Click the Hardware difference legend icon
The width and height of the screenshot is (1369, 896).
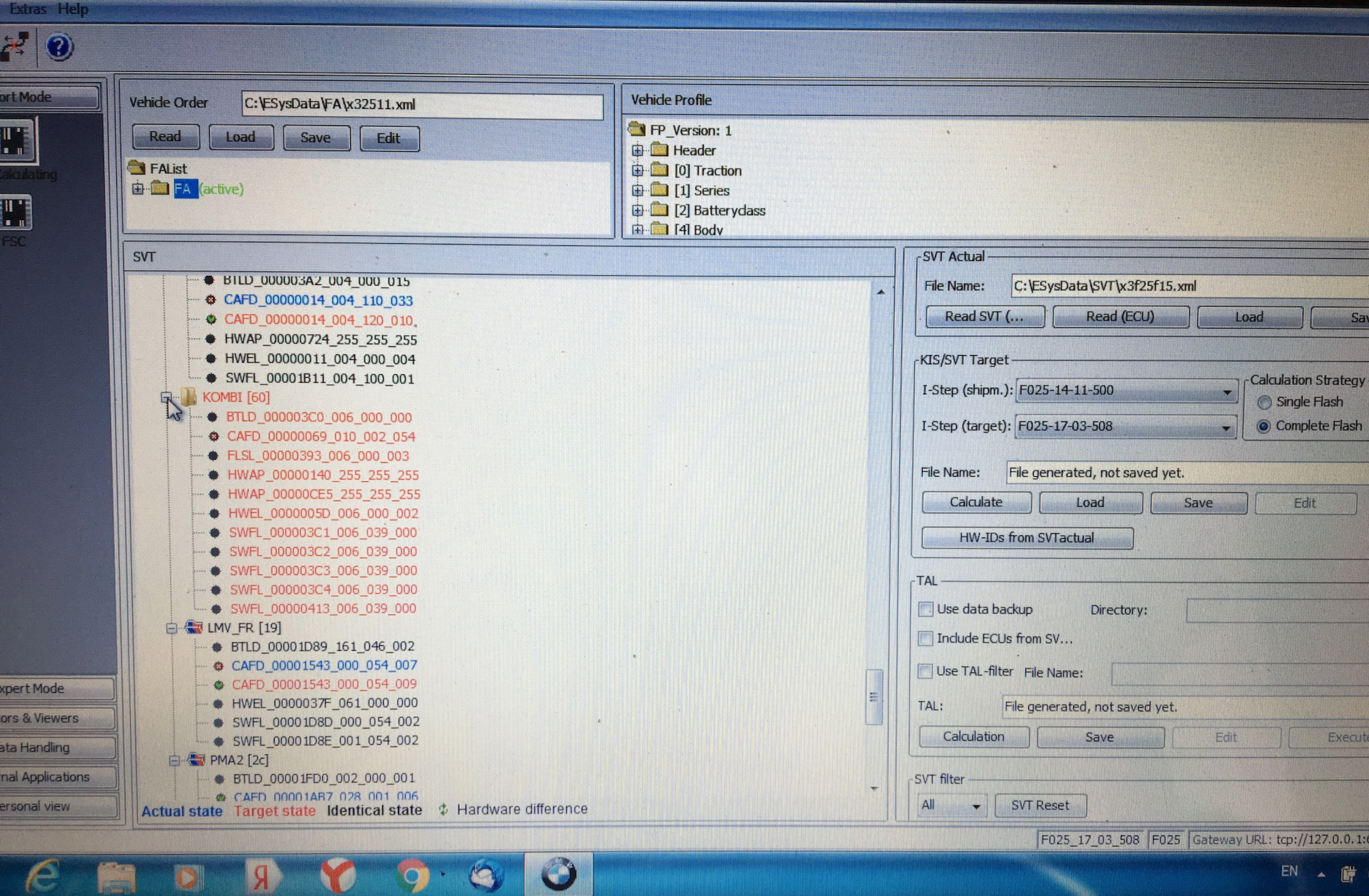click(443, 810)
